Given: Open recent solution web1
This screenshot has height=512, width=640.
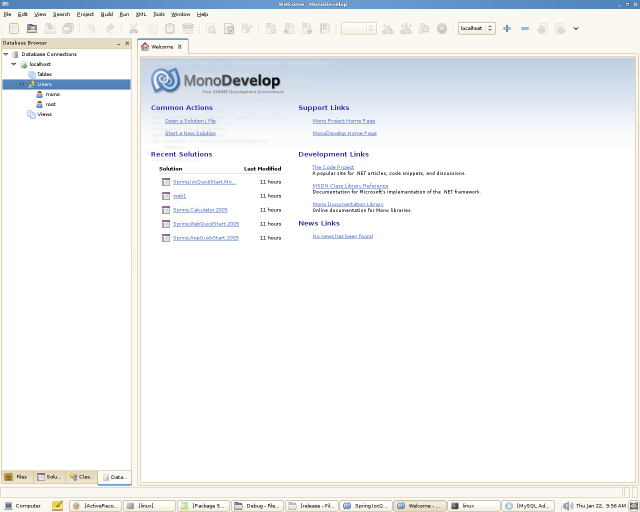Looking at the screenshot, I should point(179,196).
